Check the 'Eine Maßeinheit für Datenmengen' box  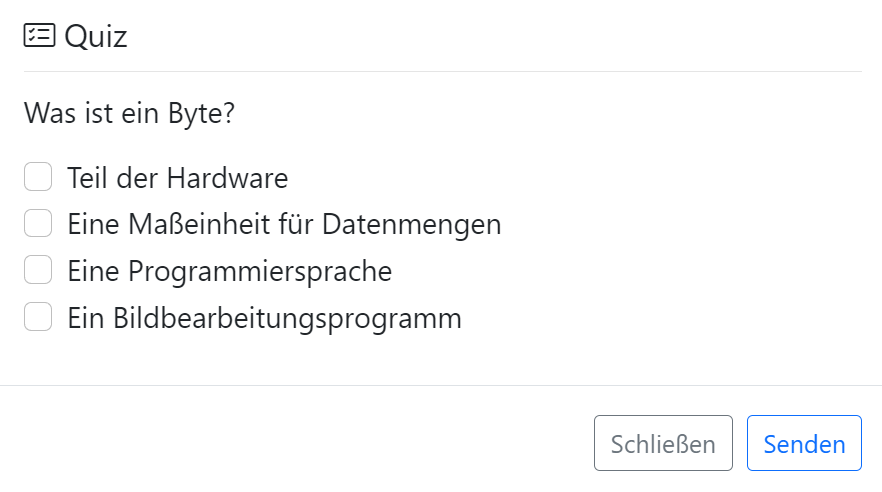38,224
